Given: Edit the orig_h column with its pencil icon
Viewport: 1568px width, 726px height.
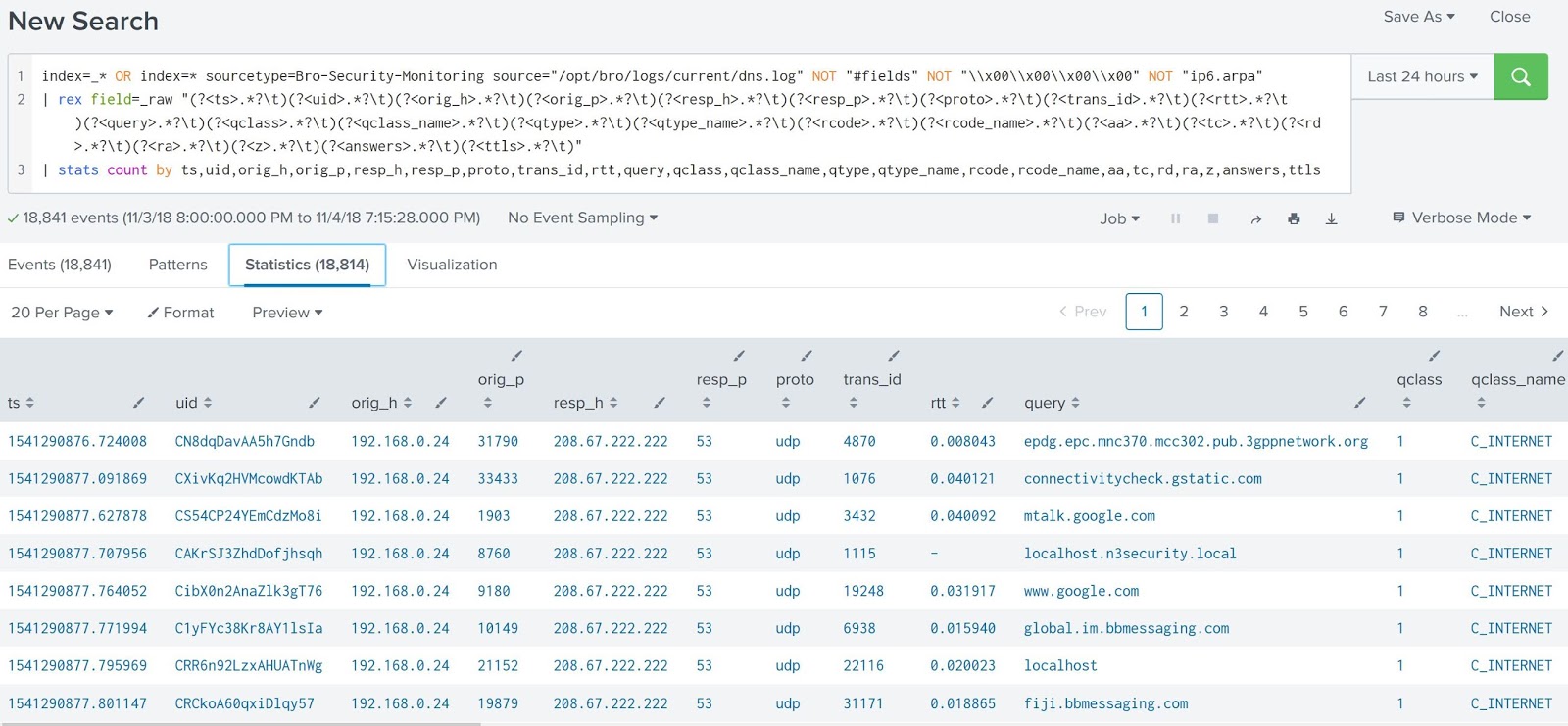Looking at the screenshot, I should click(441, 403).
